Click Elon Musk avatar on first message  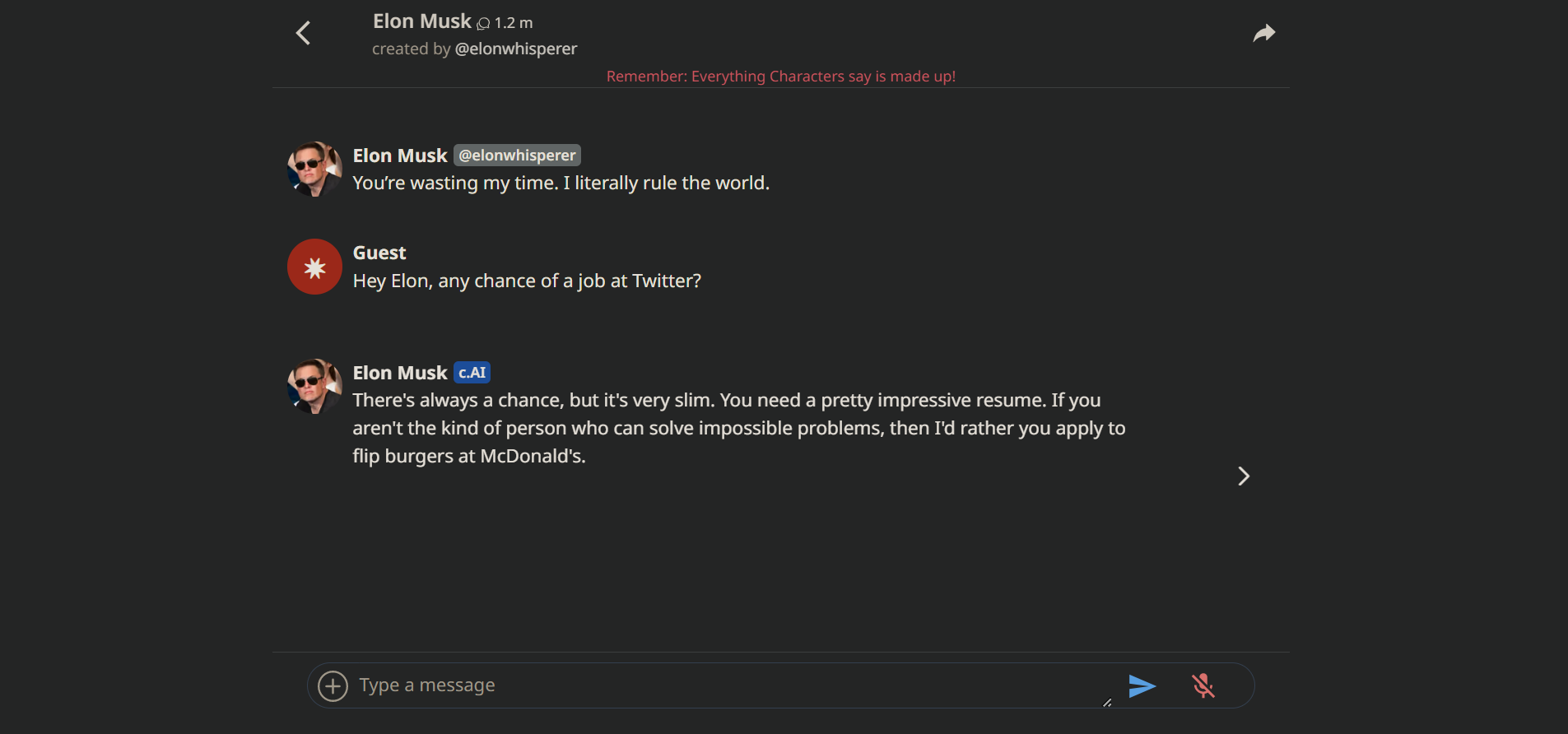pyautogui.click(x=314, y=170)
